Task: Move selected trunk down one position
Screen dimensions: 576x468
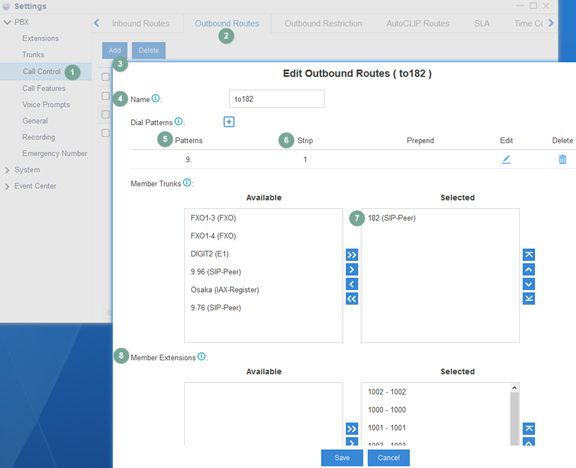Action: [529, 284]
